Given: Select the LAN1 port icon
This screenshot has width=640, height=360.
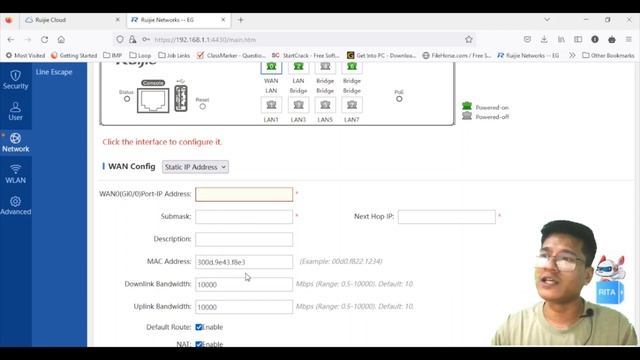Looking at the screenshot, I should (x=271, y=105).
